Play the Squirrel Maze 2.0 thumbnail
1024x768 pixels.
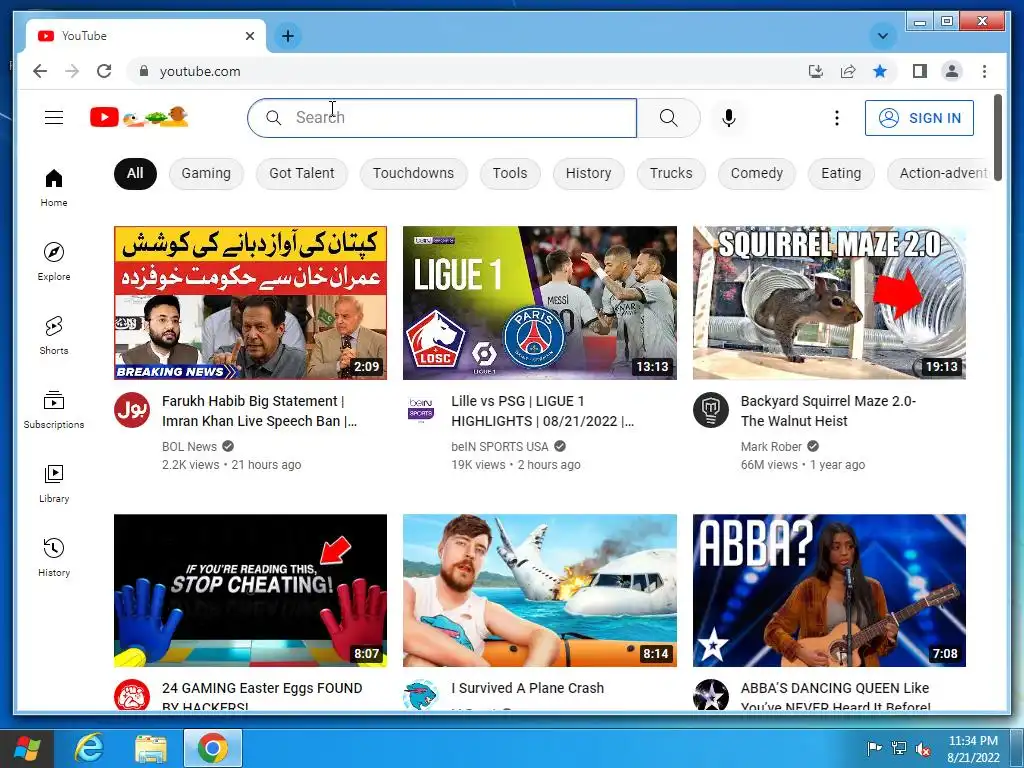pyautogui.click(x=829, y=303)
